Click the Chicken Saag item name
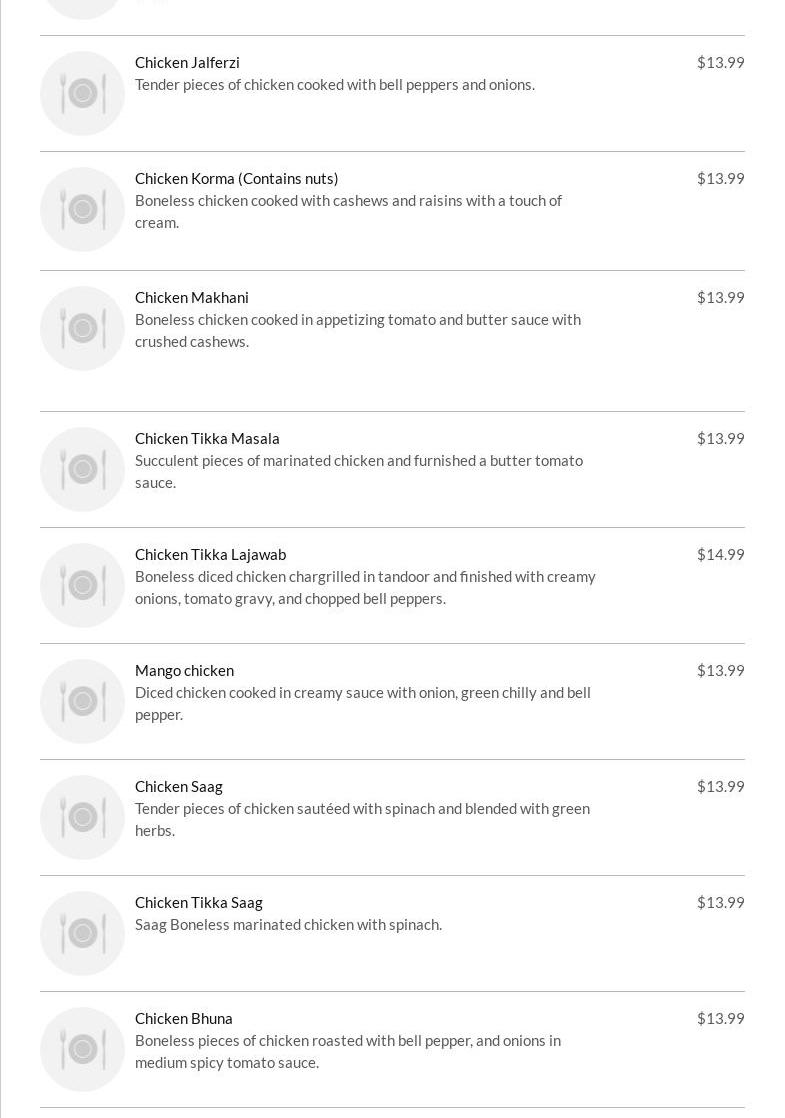 [178, 786]
